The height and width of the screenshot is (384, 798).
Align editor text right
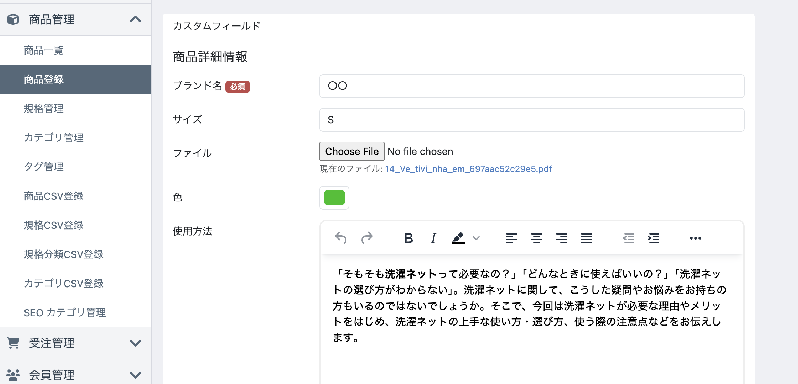pos(561,238)
